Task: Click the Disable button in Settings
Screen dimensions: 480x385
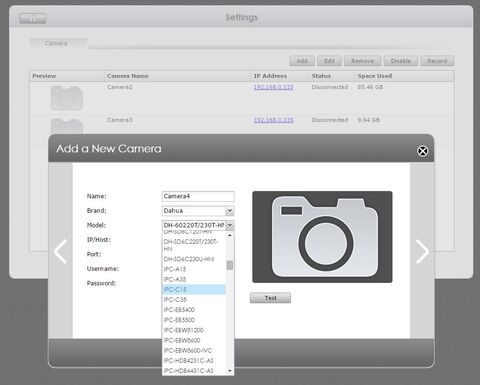Action: 401,61
